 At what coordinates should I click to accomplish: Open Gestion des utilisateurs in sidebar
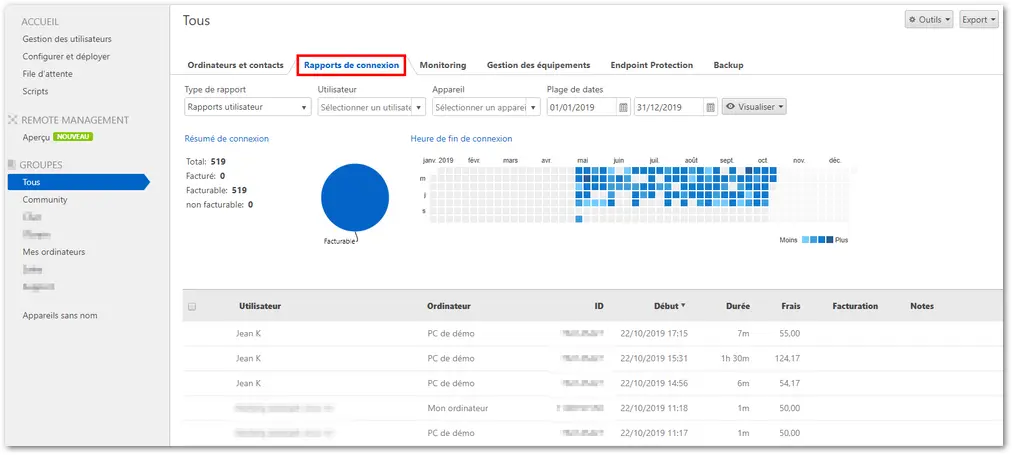pyautogui.click(x=67, y=39)
